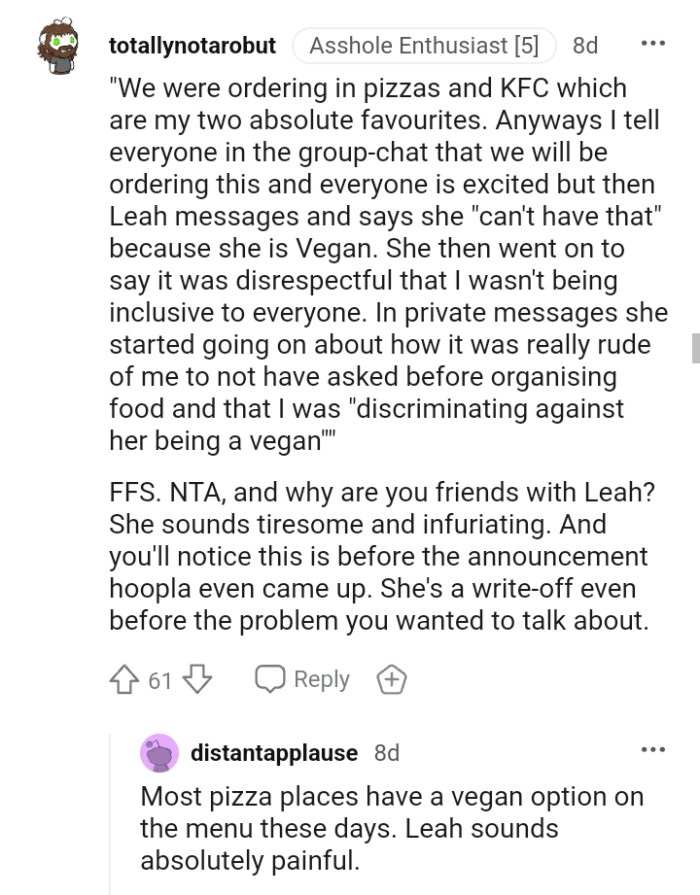Open totallynotarobut's user profile

(194, 45)
